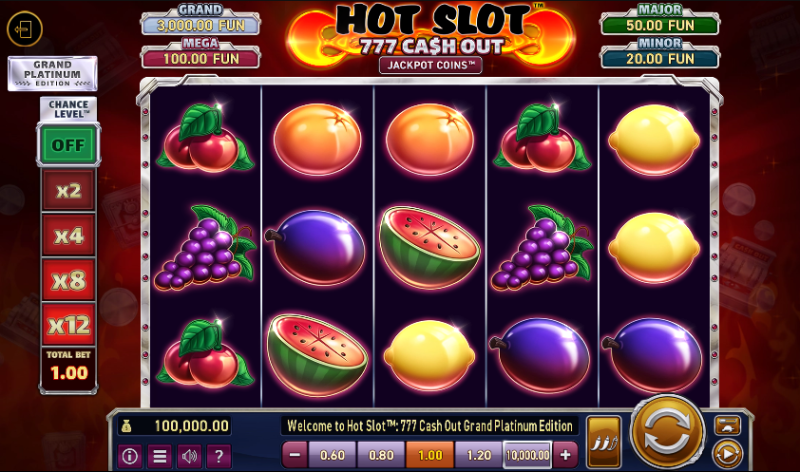This screenshot has height=472, width=800.
Task: Set Chance Level to OFF
Action: (x=68, y=145)
